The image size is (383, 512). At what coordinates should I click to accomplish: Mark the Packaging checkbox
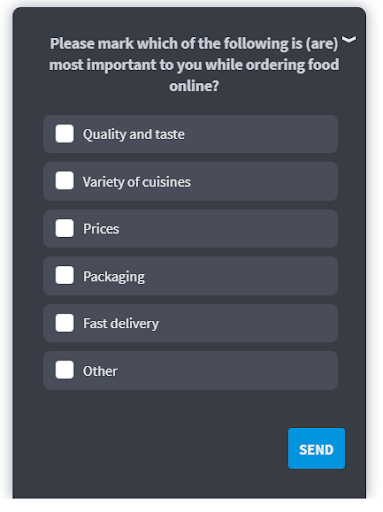click(65, 275)
